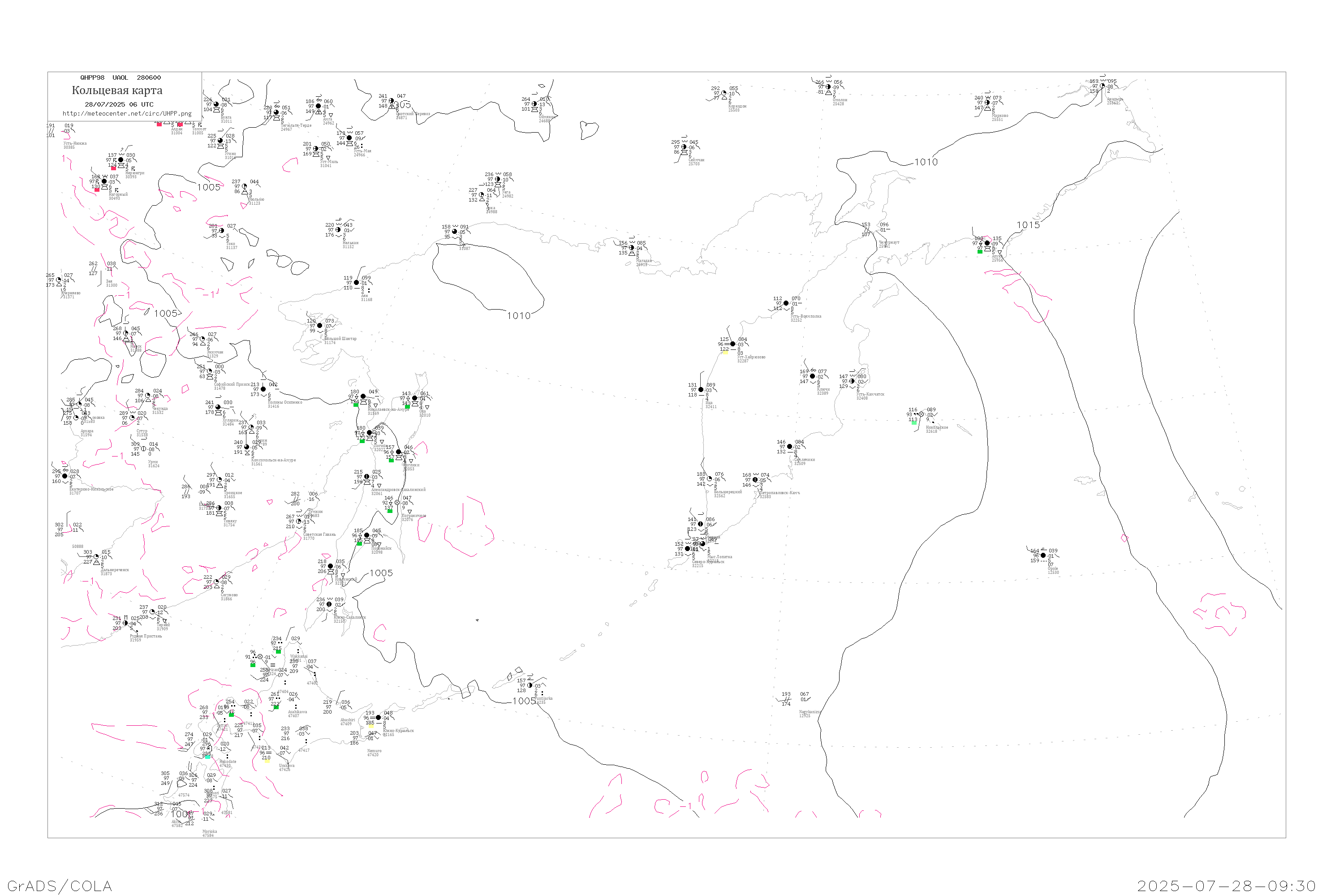Click the GrADS/COLA footer label
1344x896 pixels.
coord(60,886)
